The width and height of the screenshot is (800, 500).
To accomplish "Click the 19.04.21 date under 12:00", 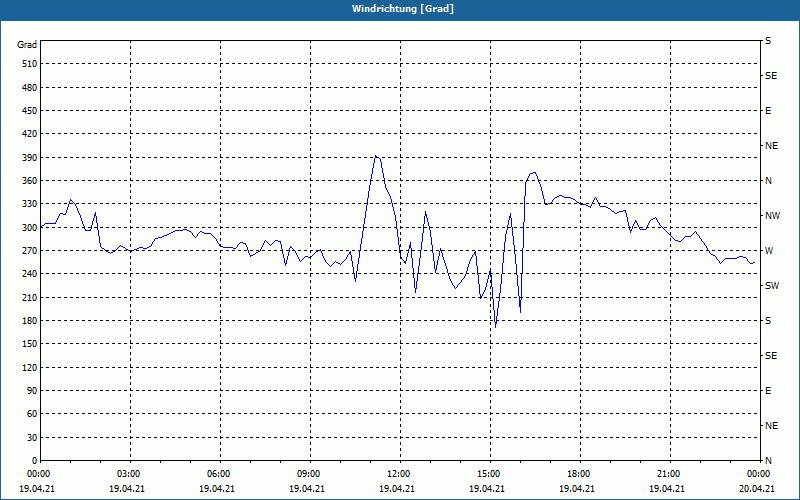I will pyautogui.click(x=397, y=489).
